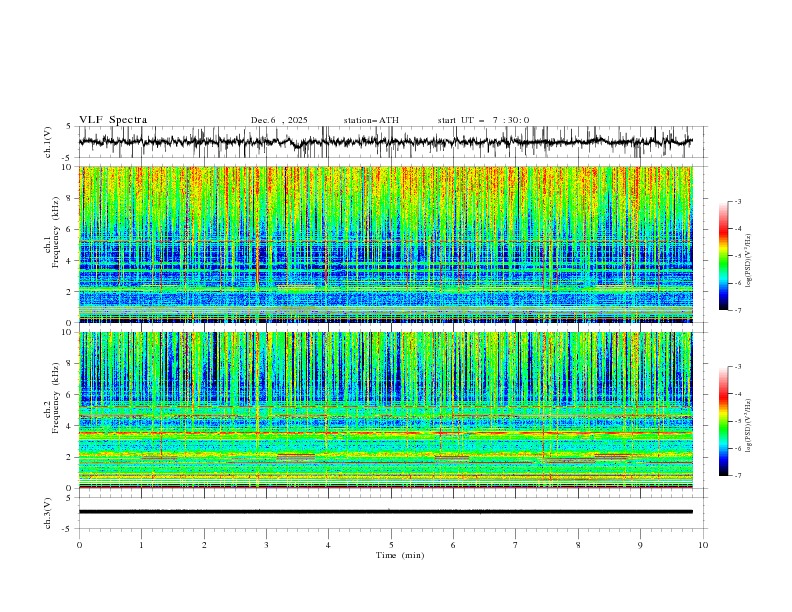
Task: Click time axis tick label "5"
Action: pos(391,545)
